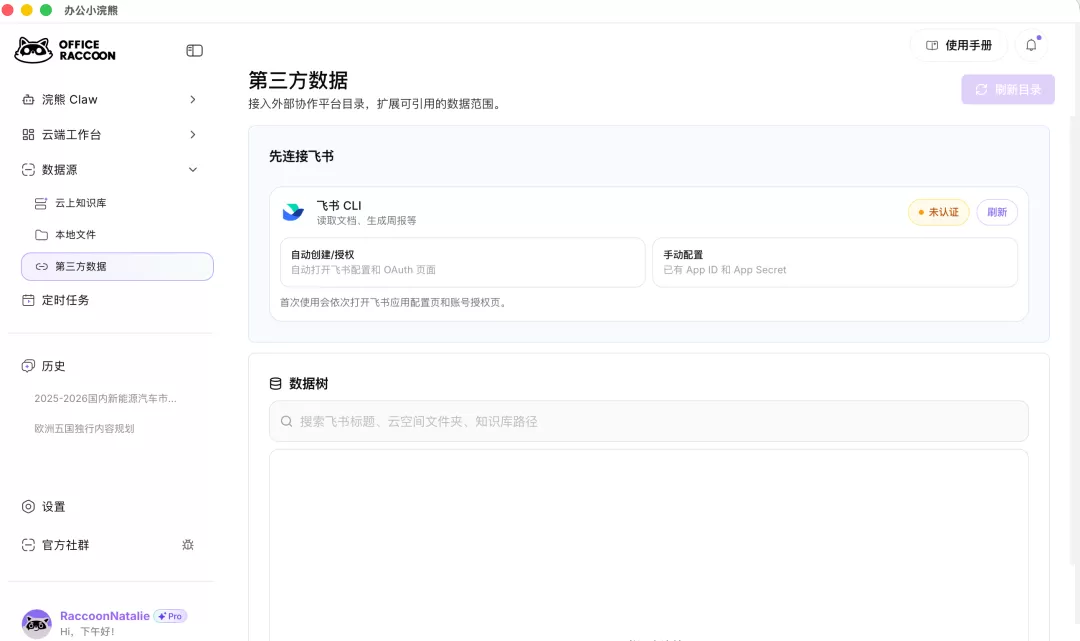
Task: Click the 云上知识库 server icon
Action: point(41,203)
